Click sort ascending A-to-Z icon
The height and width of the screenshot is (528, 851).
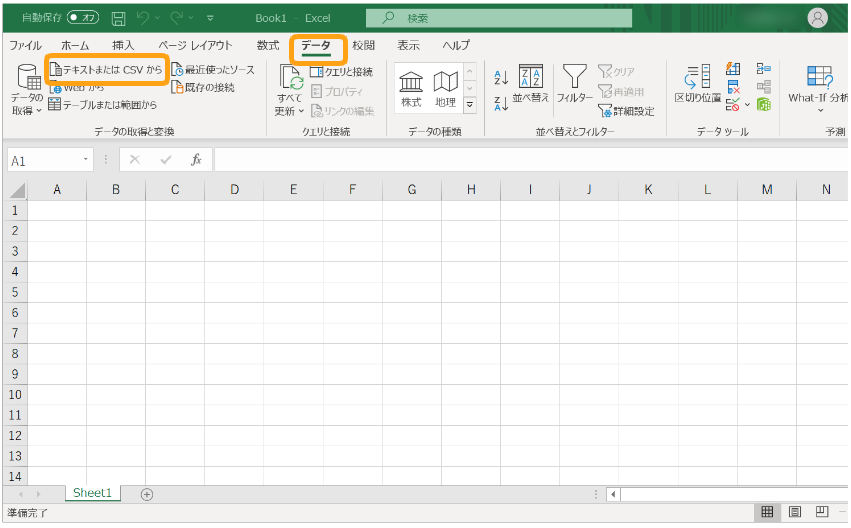501,78
